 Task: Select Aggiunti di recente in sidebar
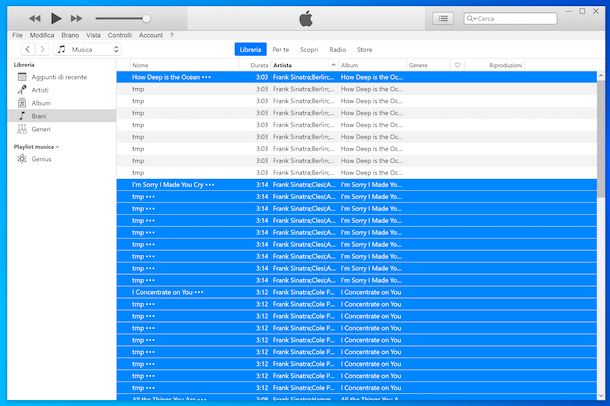62,77
